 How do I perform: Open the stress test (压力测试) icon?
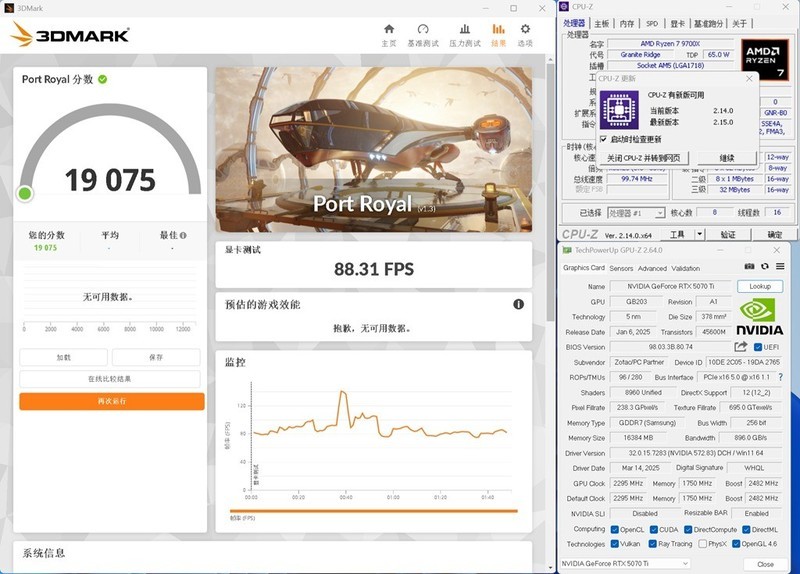(x=464, y=29)
